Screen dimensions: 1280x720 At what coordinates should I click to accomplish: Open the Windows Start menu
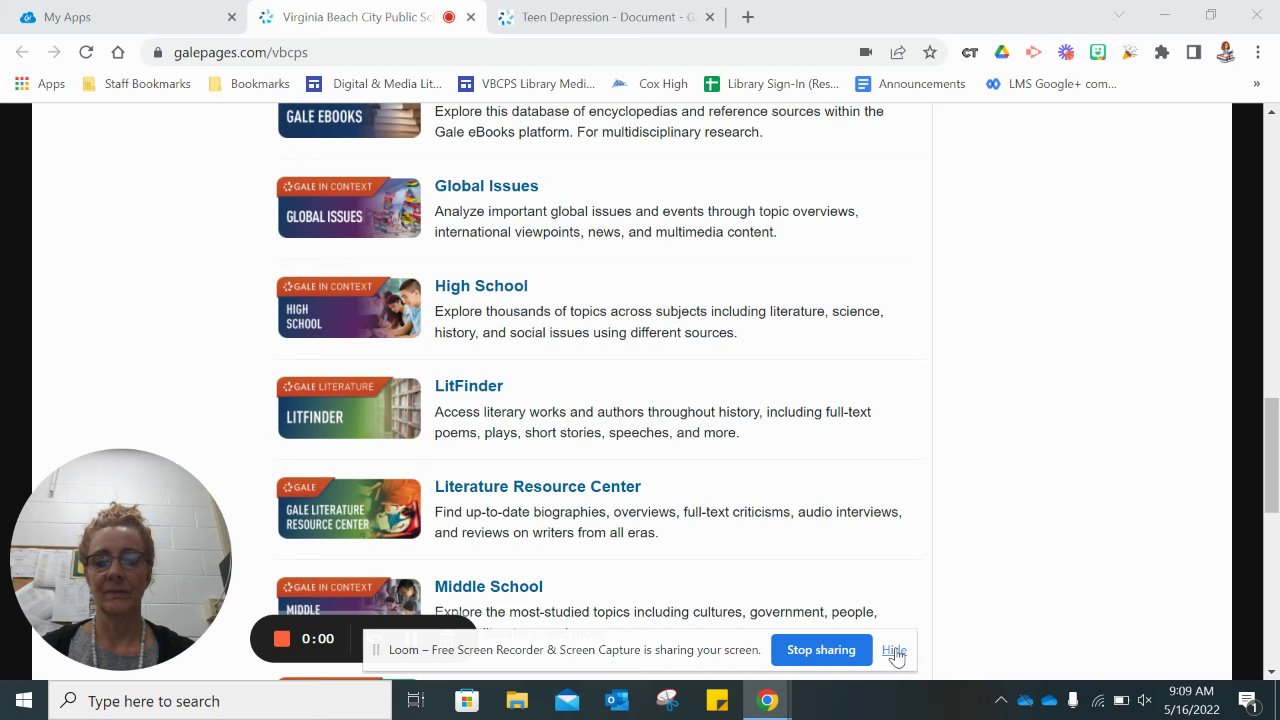24,701
